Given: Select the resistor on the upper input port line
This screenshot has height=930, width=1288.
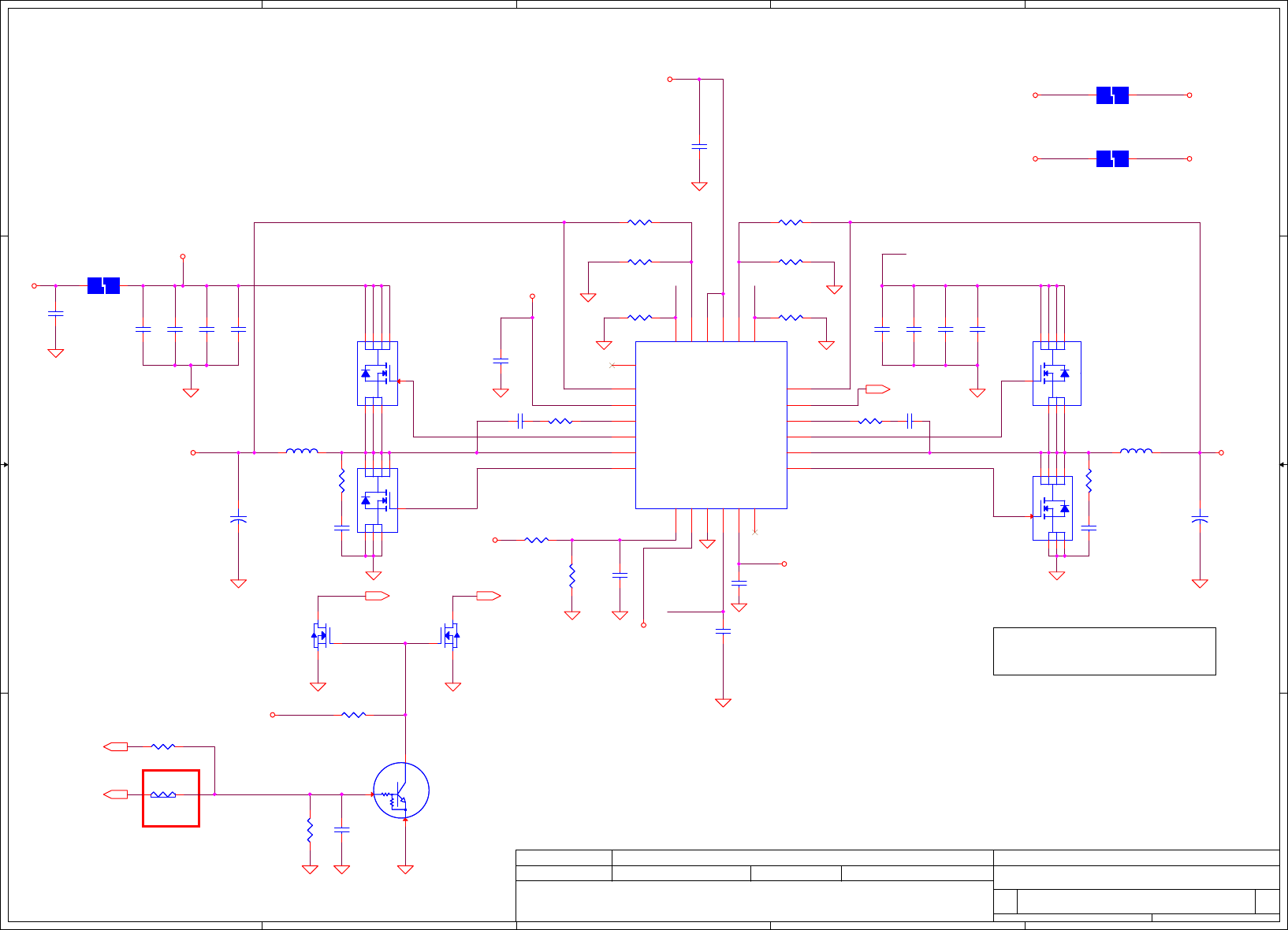Looking at the screenshot, I should coord(163,746).
